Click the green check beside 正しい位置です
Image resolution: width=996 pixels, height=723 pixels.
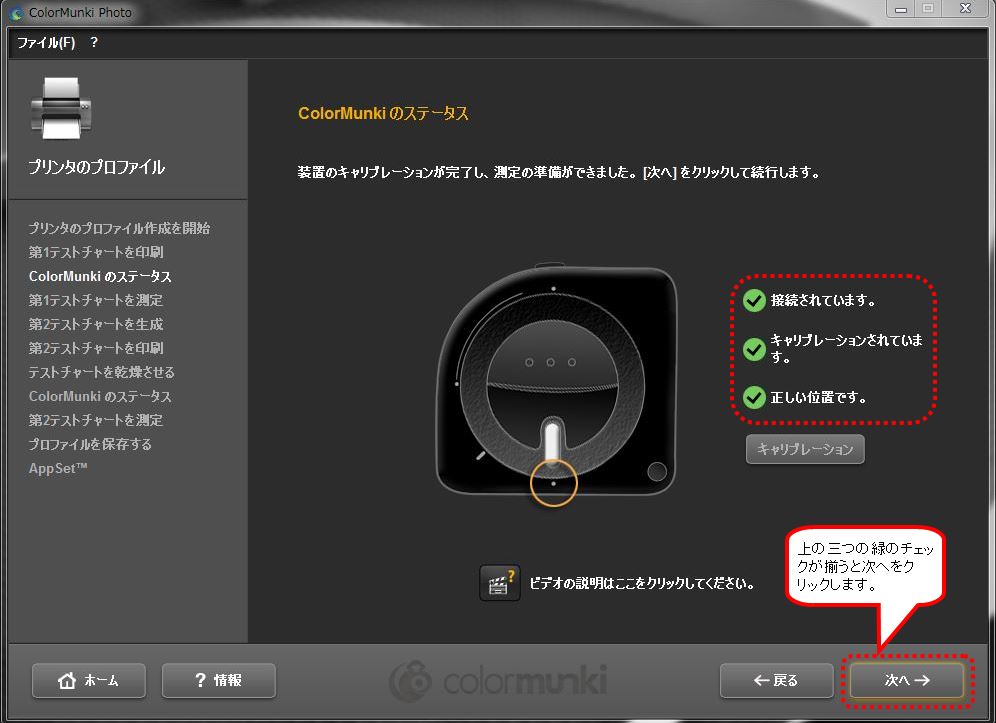point(754,397)
